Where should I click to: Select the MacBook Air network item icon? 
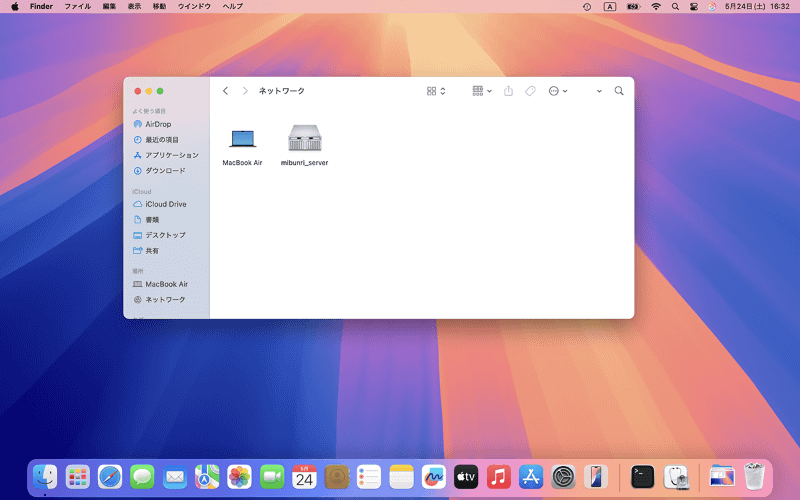tap(242, 139)
